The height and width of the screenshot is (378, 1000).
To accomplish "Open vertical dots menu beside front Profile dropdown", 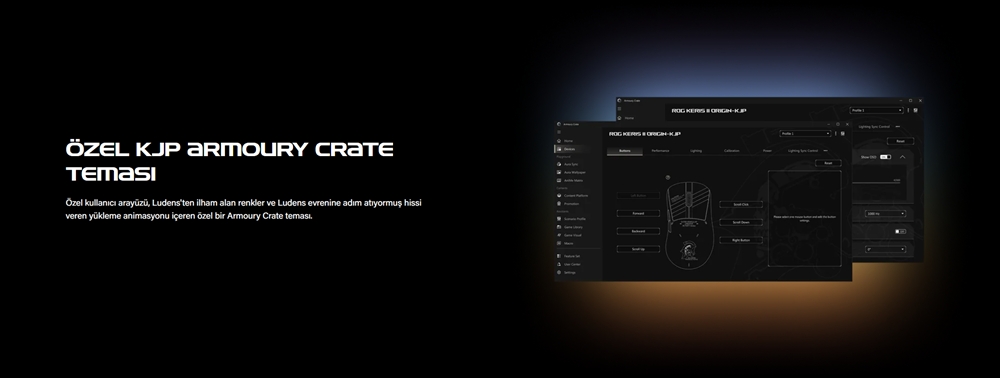I will pos(836,134).
